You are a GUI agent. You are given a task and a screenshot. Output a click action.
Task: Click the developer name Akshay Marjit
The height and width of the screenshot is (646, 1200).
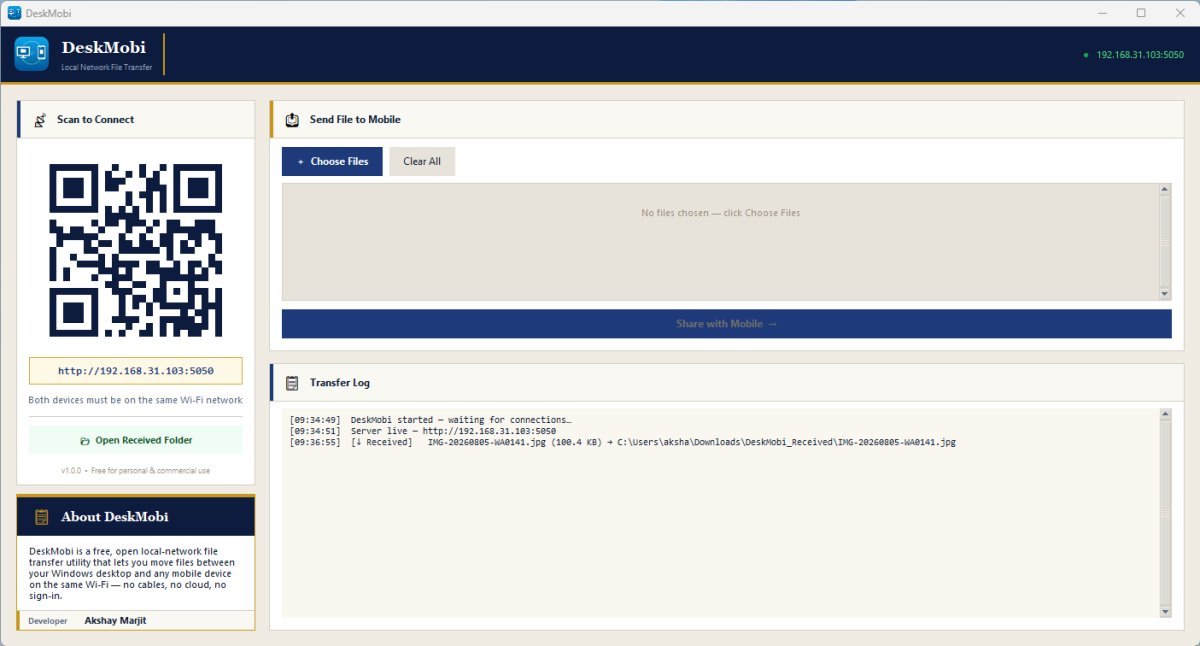point(115,621)
